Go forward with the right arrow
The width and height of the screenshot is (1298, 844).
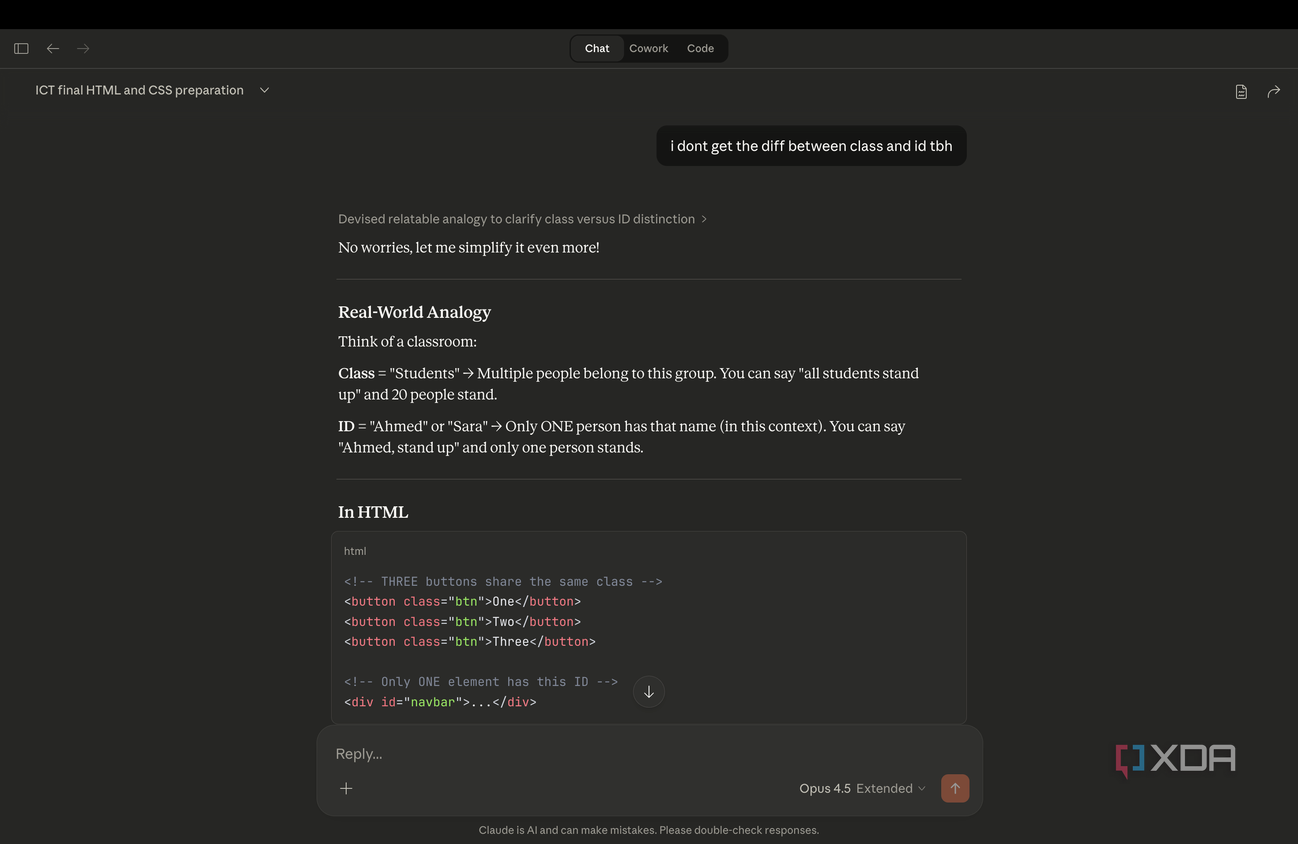click(83, 48)
